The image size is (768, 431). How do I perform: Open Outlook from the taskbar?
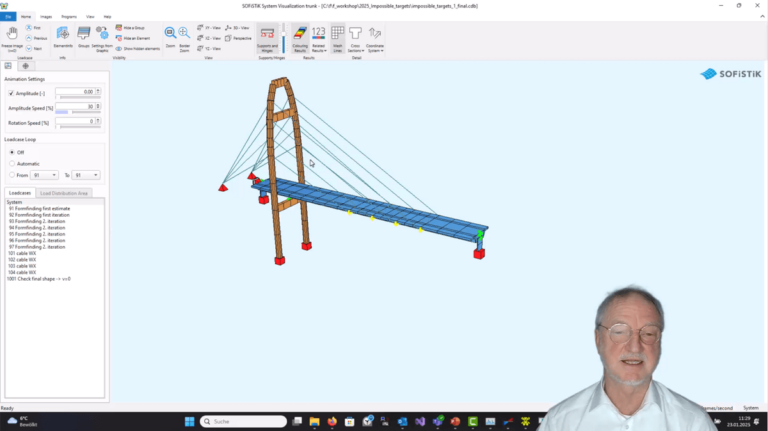(x=402, y=421)
